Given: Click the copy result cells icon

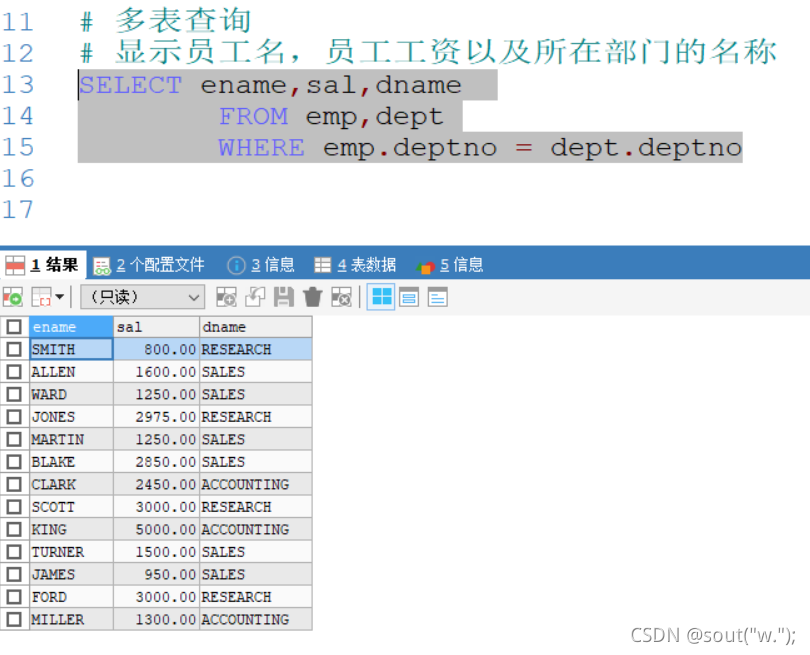Looking at the screenshot, I should pos(41,298).
